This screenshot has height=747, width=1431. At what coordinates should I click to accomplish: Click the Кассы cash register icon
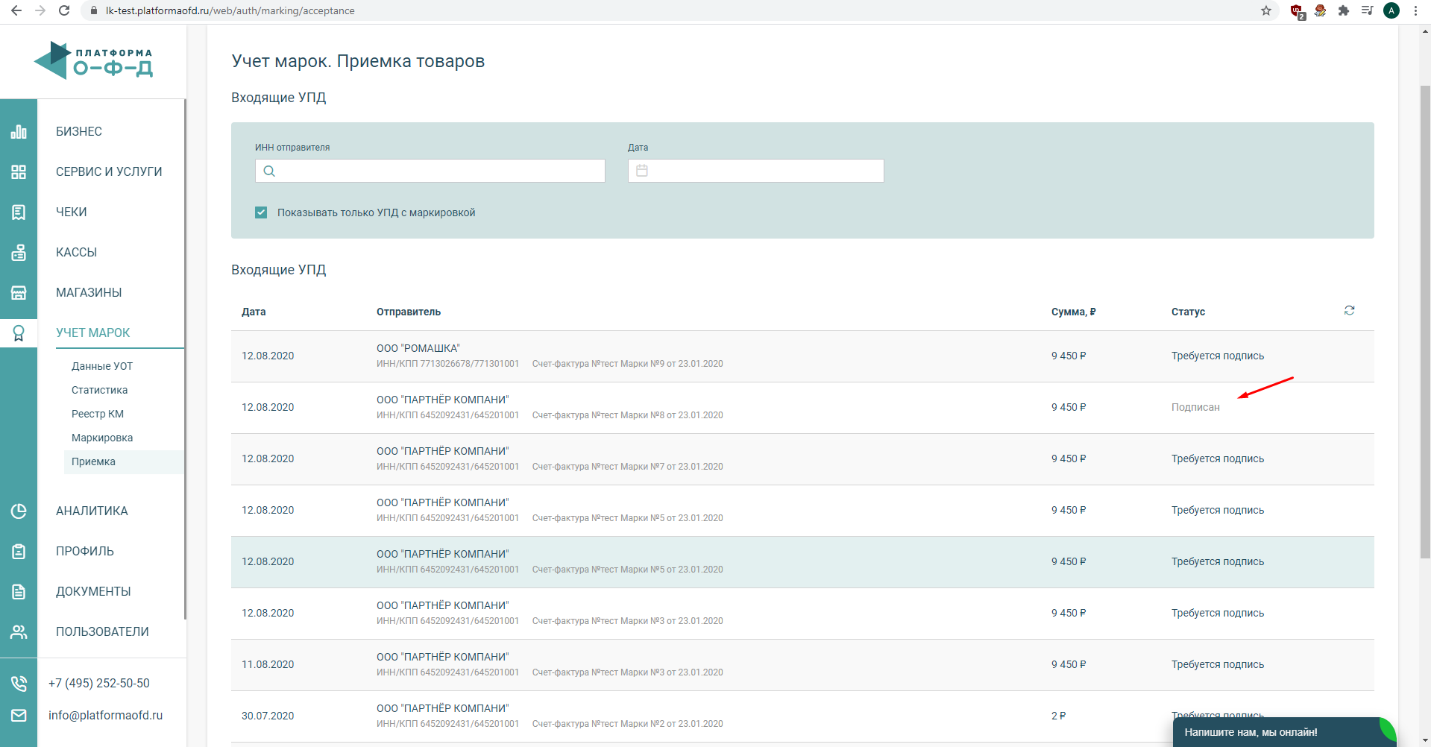[18, 252]
